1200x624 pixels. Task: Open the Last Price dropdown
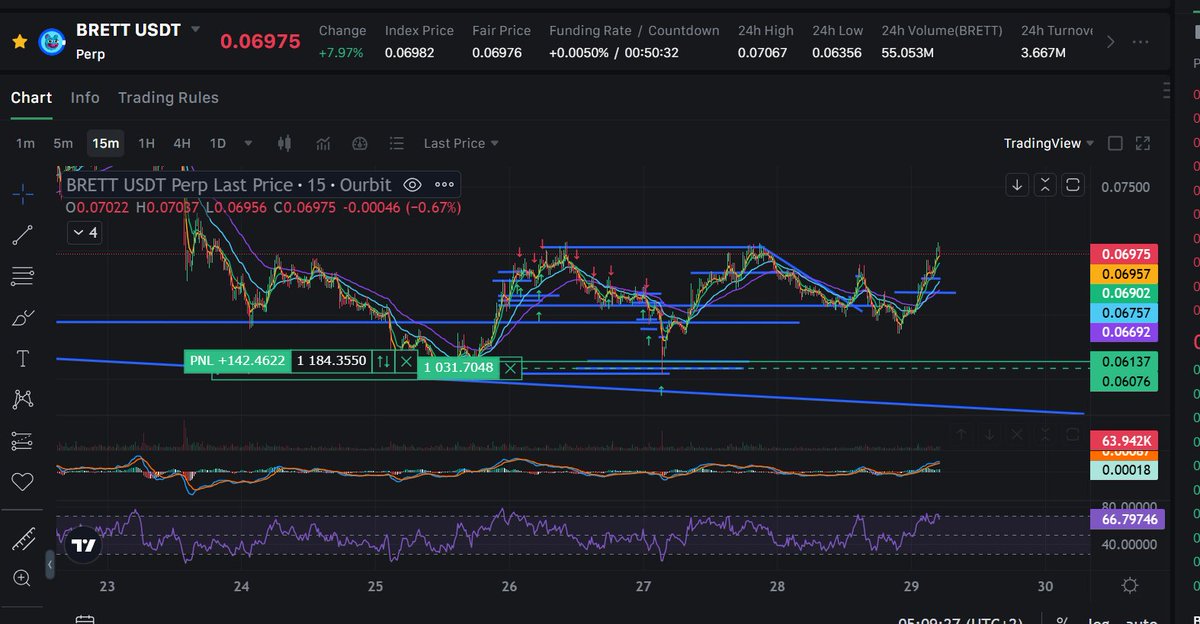point(461,143)
